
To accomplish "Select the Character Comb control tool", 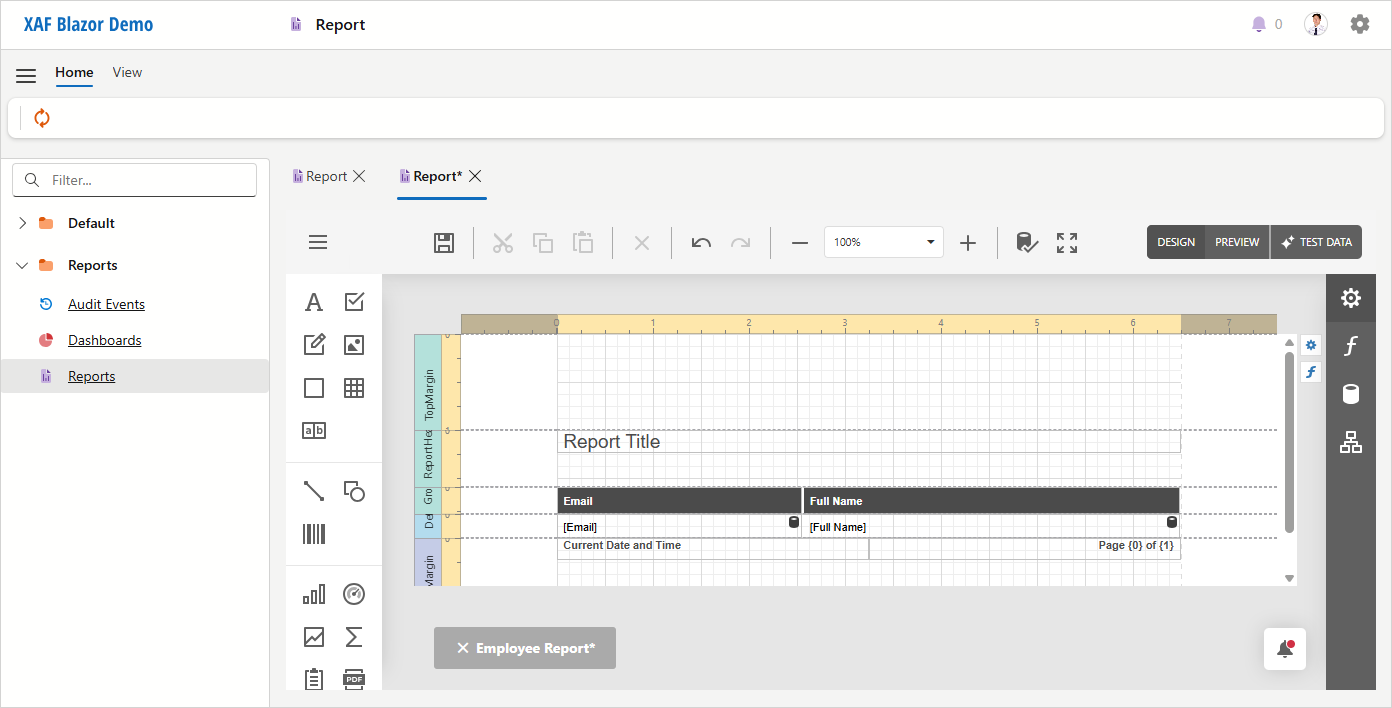I will click(314, 431).
